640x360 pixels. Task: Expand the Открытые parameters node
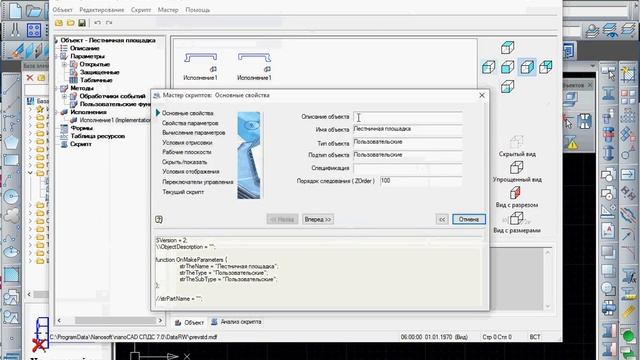coord(64,64)
